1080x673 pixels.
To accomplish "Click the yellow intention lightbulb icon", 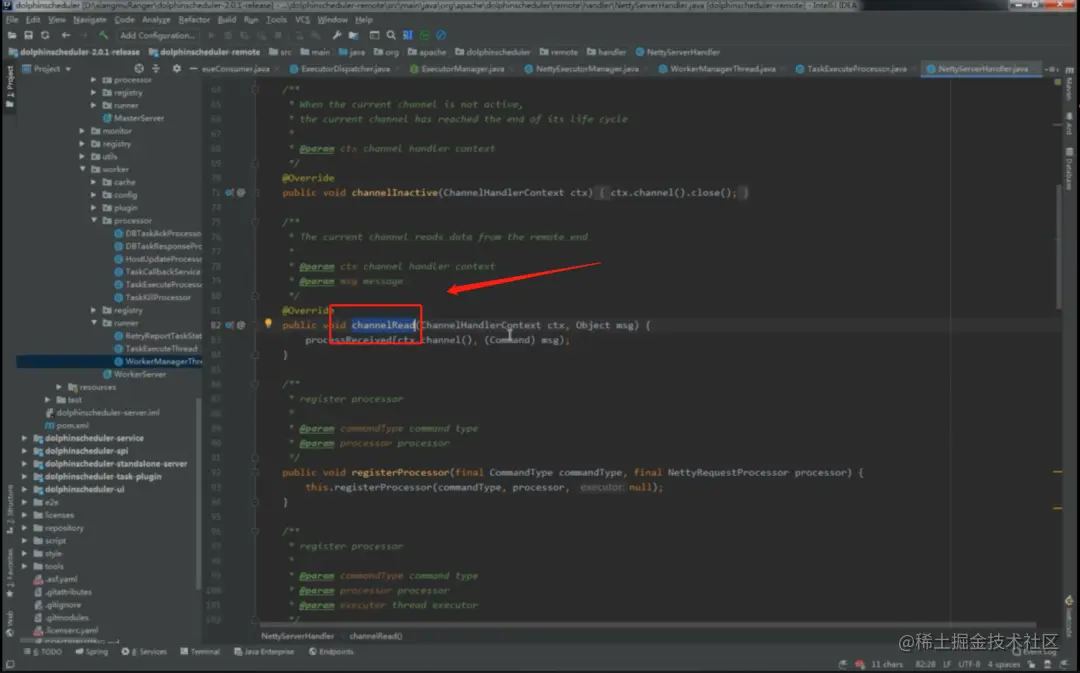I will point(268,323).
